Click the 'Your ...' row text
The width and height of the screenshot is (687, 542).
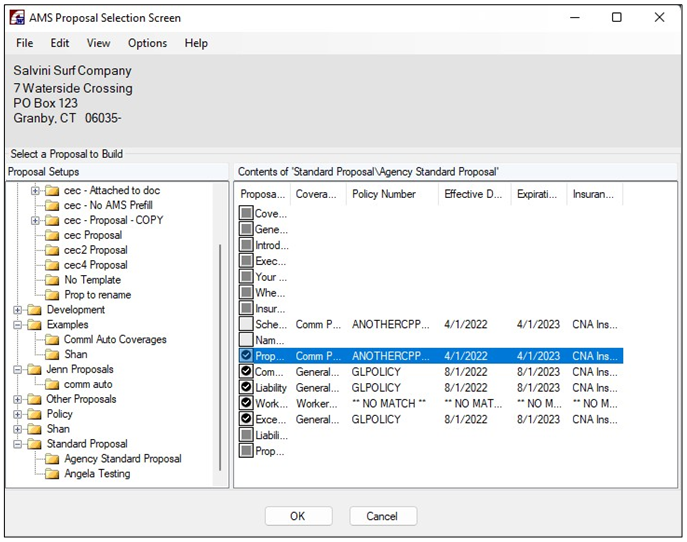click(271, 277)
